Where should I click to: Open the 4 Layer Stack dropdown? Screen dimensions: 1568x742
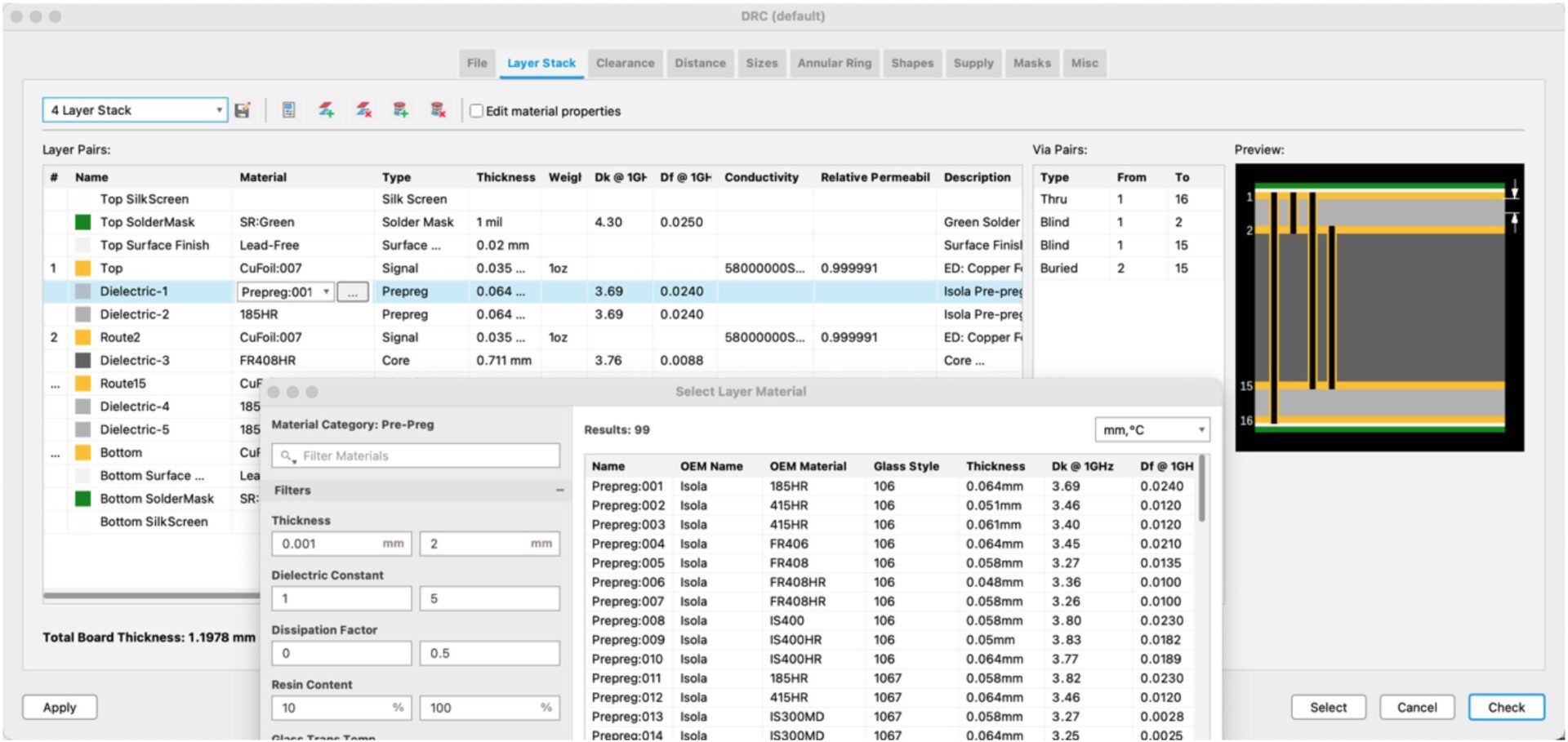(135, 110)
